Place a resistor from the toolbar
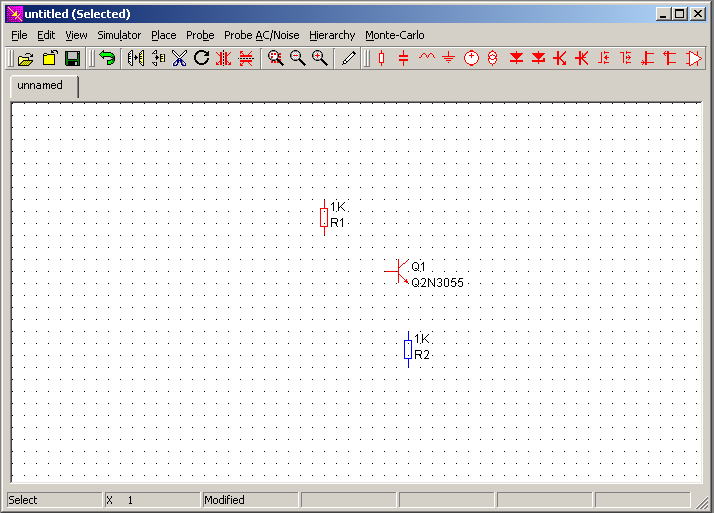This screenshot has height=513, width=714. click(382, 58)
